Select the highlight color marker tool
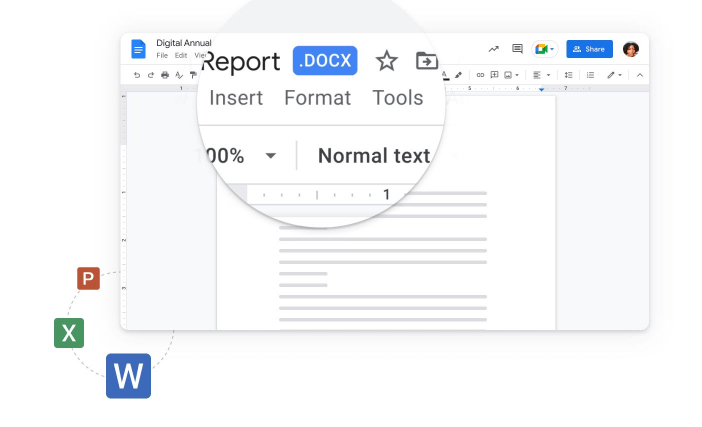This screenshot has width=702, height=427. pyautogui.click(x=458, y=75)
